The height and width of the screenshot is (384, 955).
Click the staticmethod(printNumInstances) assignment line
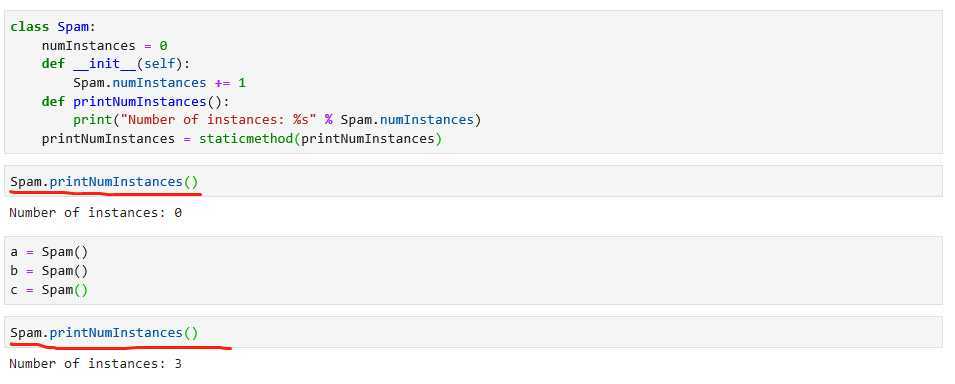click(241, 138)
